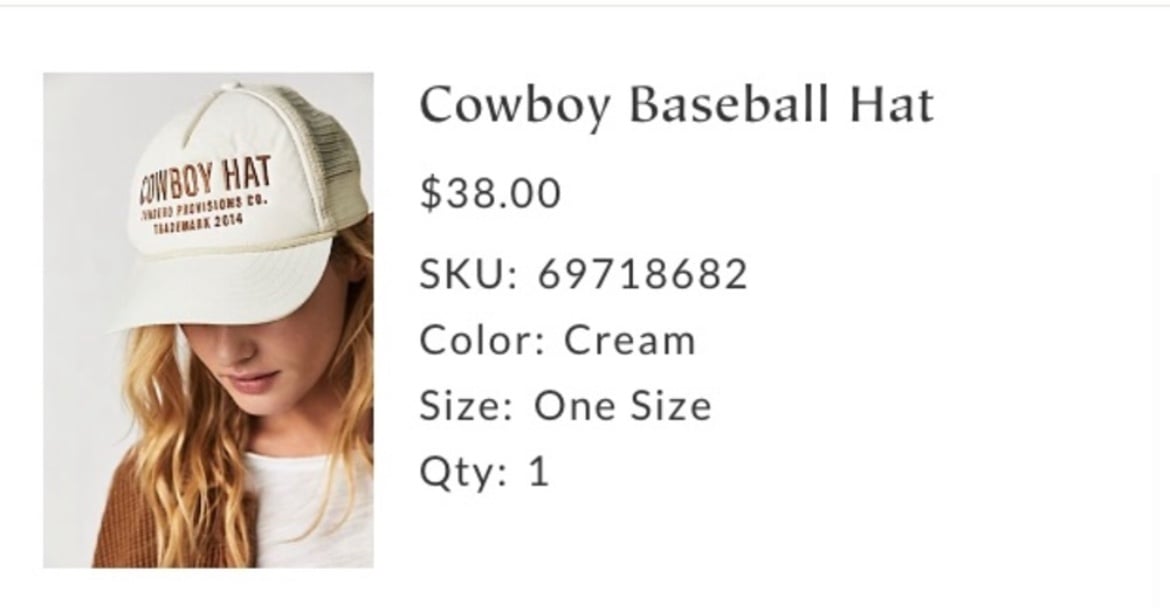Select the Cream color value
The image size is (1170, 608).
(x=629, y=340)
